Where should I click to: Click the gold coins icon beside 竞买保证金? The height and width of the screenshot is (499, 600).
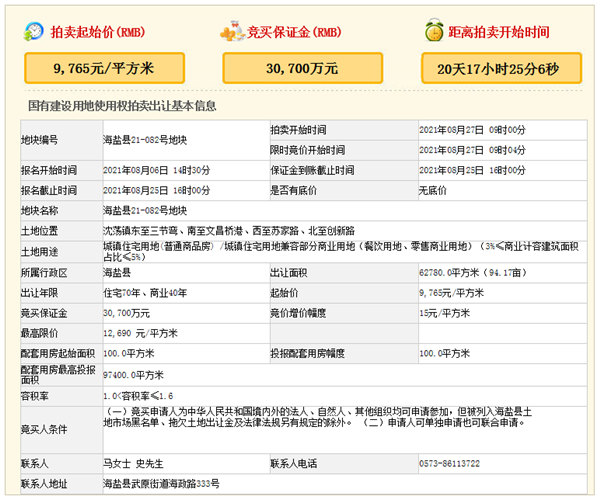232,32
